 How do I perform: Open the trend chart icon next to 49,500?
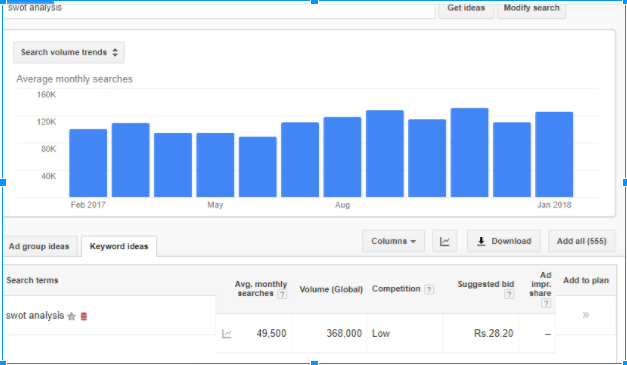pyautogui.click(x=226, y=333)
